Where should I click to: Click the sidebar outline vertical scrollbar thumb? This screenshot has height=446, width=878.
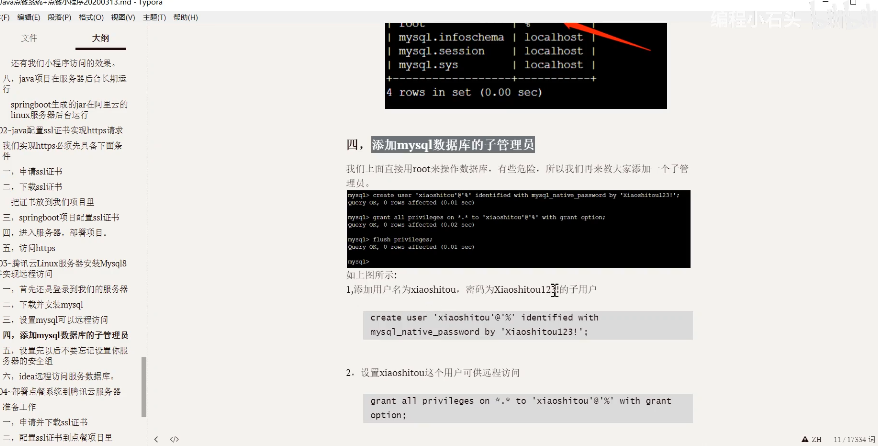point(144,387)
